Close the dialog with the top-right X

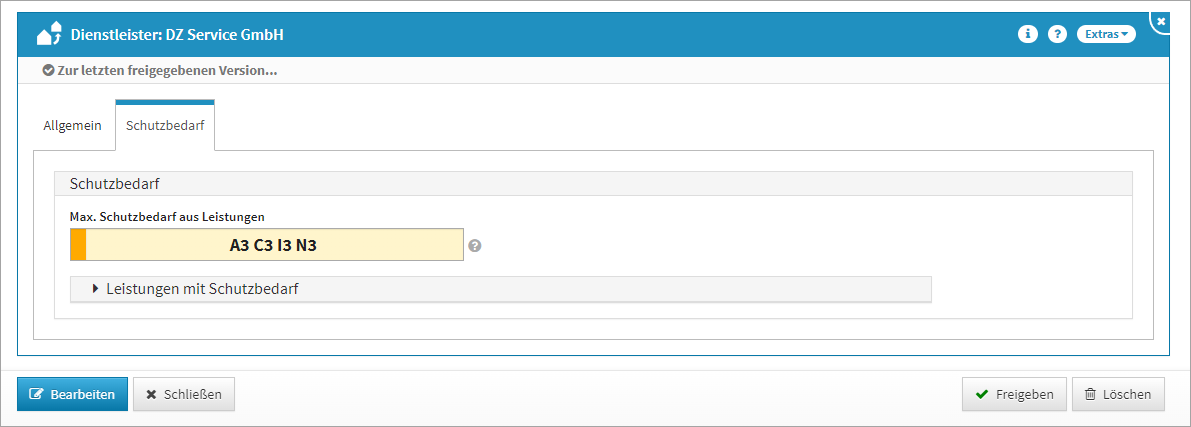pyautogui.click(x=1161, y=20)
